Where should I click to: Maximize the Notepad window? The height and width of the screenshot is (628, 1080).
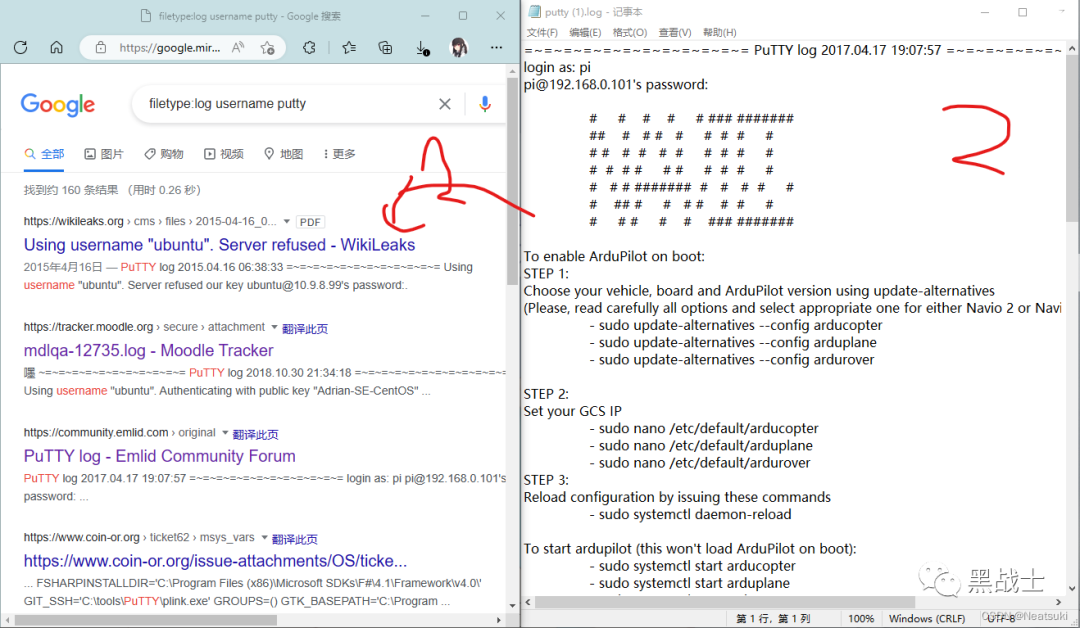click(1022, 12)
